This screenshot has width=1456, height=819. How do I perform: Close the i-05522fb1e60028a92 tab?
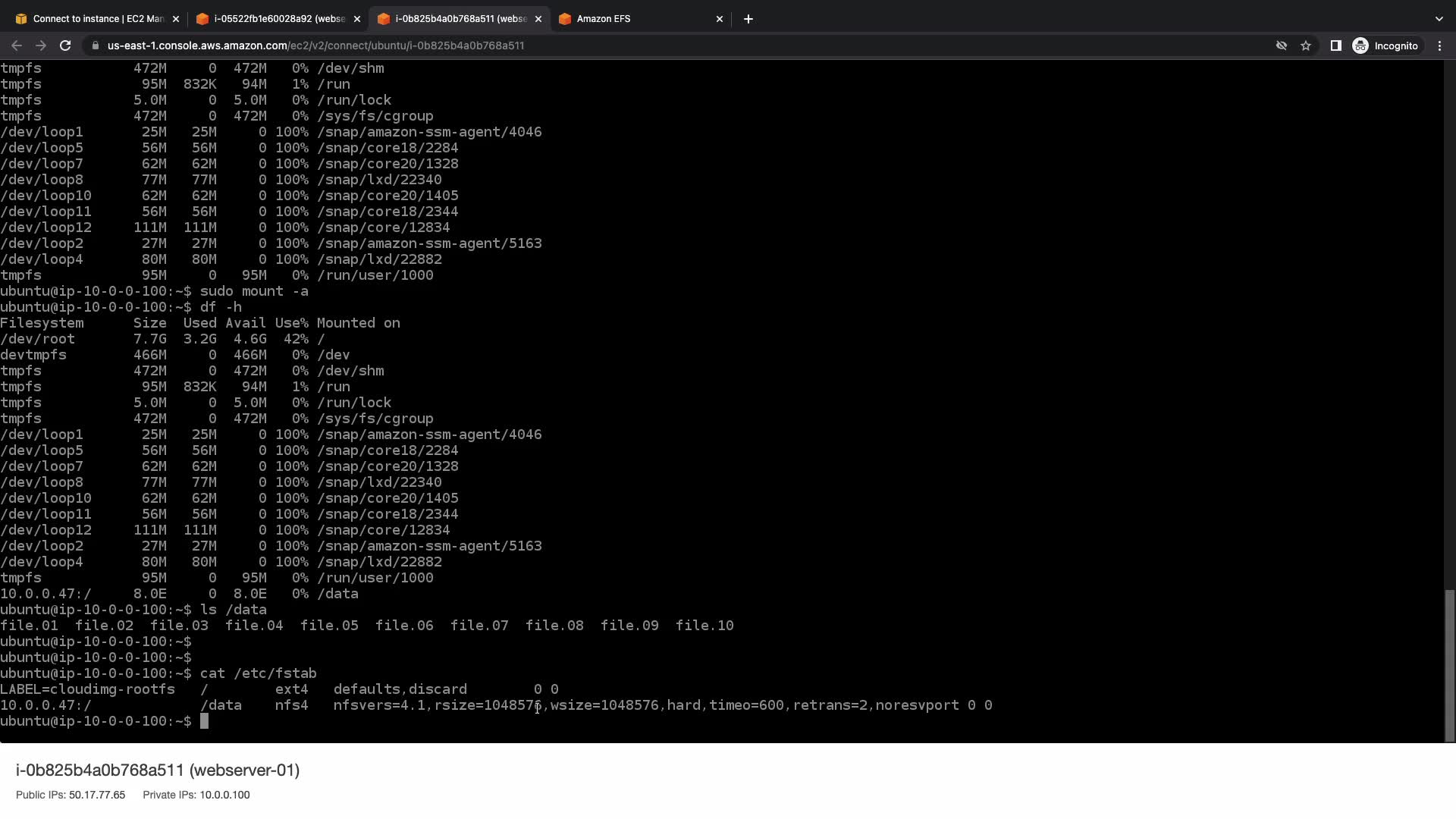(357, 19)
